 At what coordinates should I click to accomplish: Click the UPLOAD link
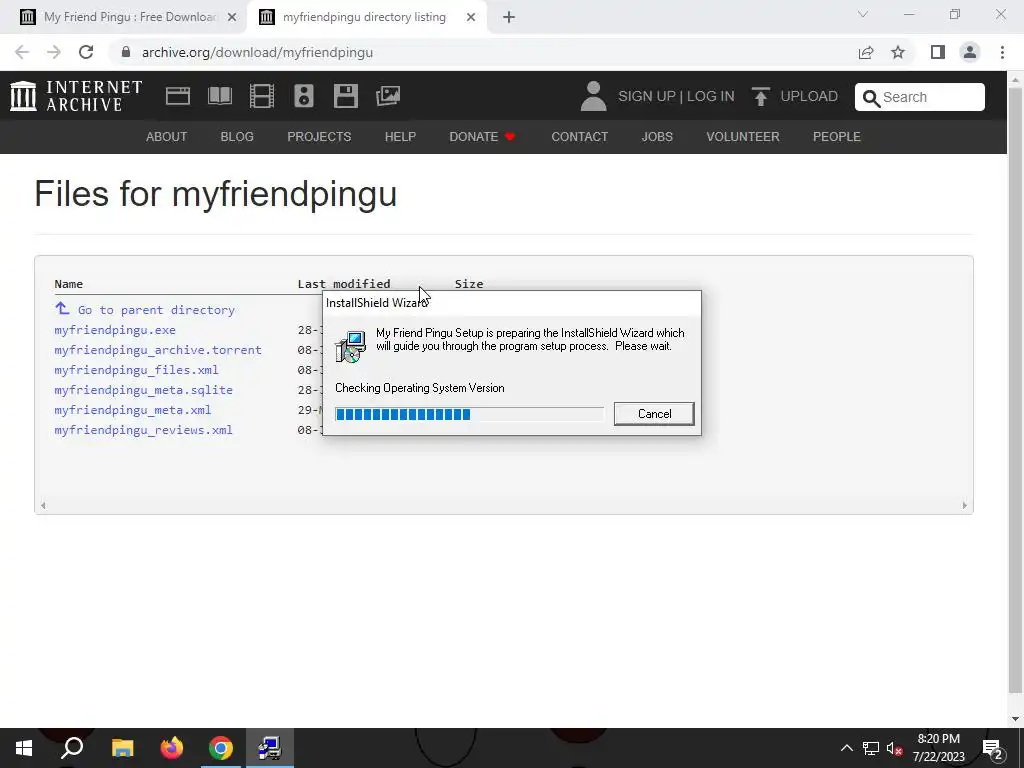pos(808,96)
